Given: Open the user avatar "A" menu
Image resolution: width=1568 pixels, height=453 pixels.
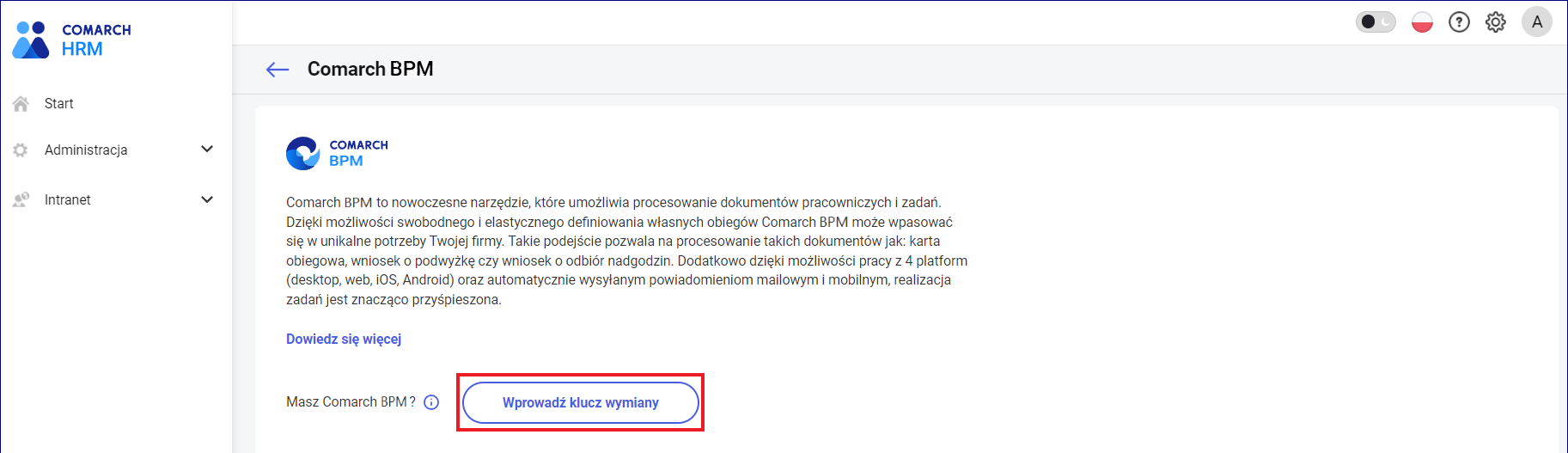Looking at the screenshot, I should pyautogui.click(x=1536, y=22).
